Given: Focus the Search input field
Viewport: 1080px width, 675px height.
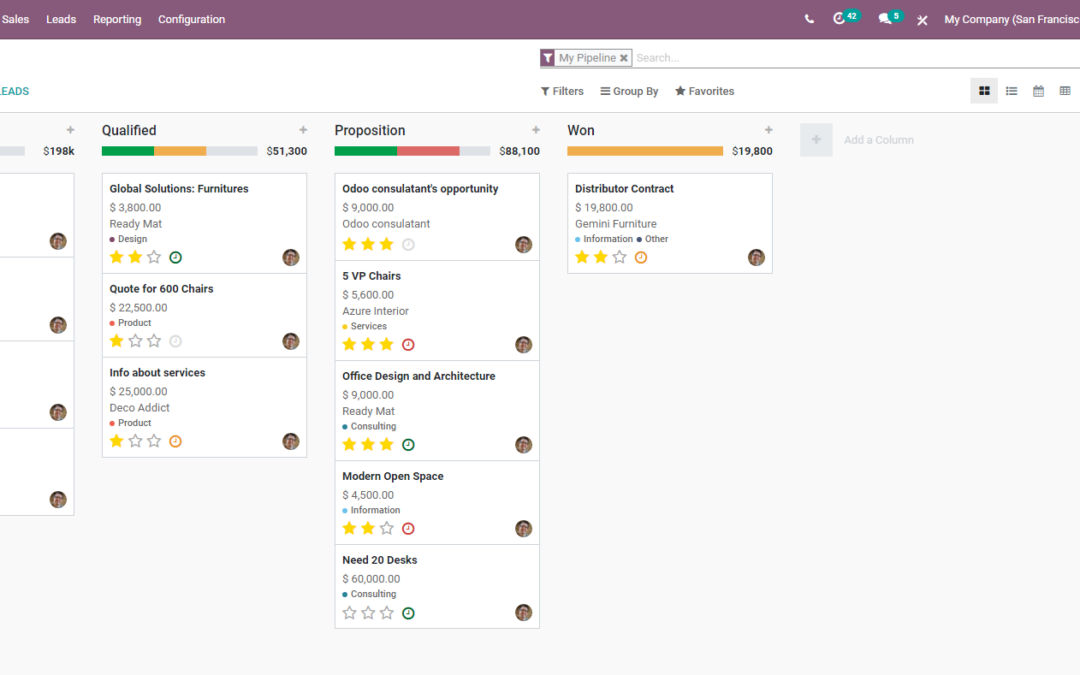Looking at the screenshot, I should tap(856, 58).
